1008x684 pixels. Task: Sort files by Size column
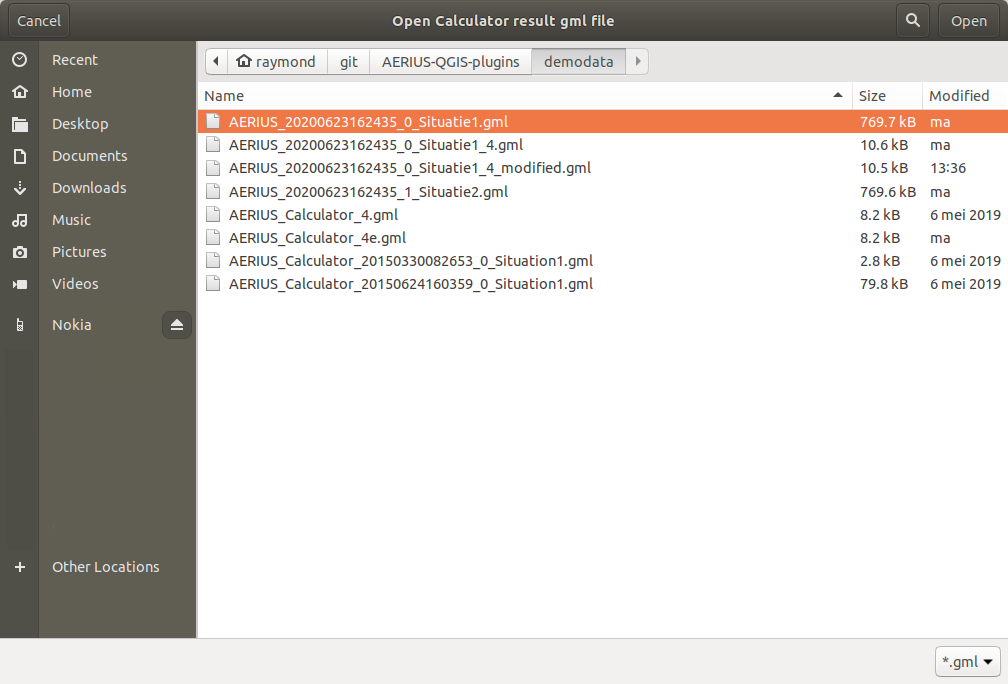tap(872, 96)
